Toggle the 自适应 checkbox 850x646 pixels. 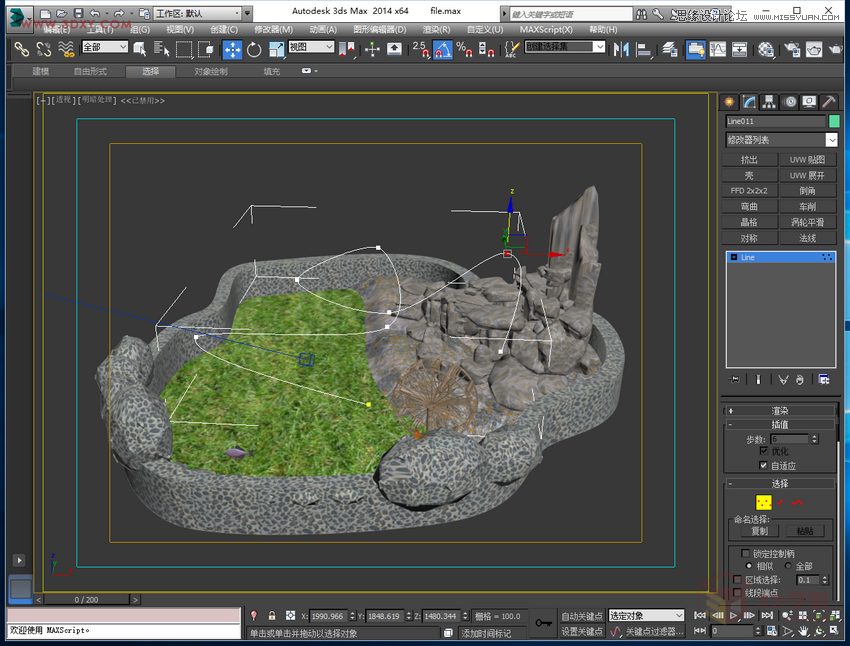point(765,466)
